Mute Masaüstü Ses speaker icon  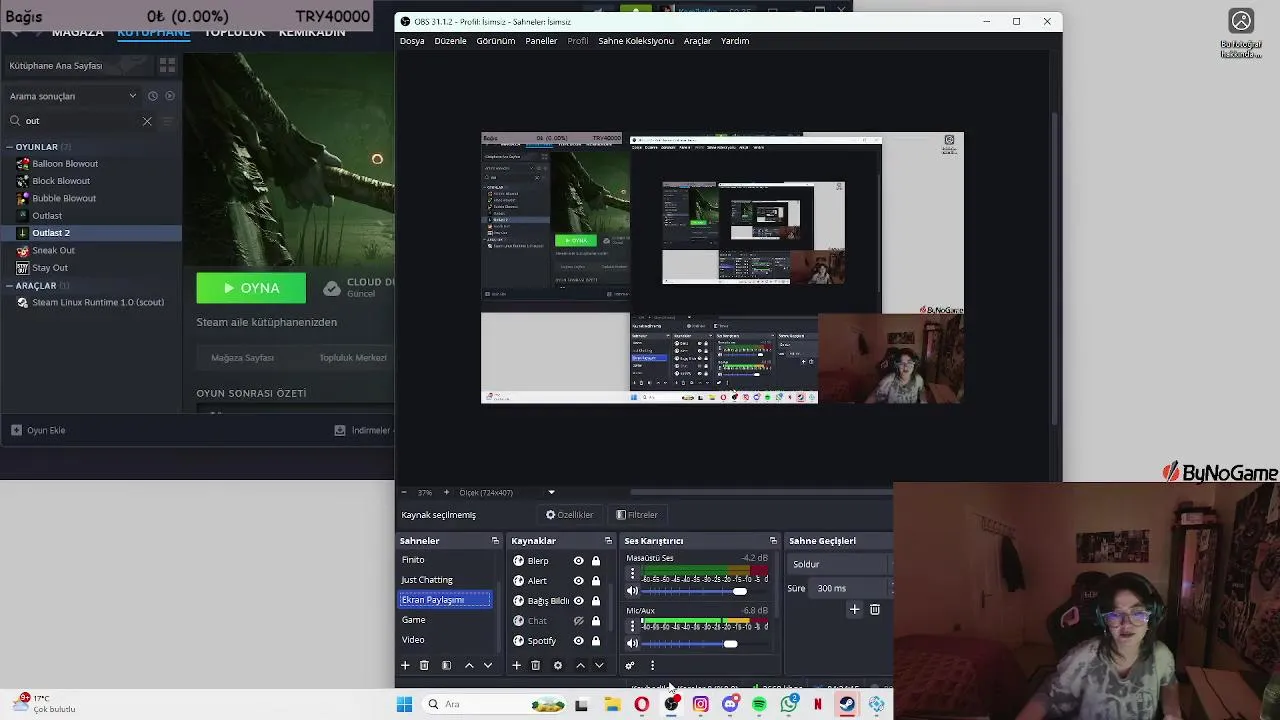pyautogui.click(x=632, y=591)
